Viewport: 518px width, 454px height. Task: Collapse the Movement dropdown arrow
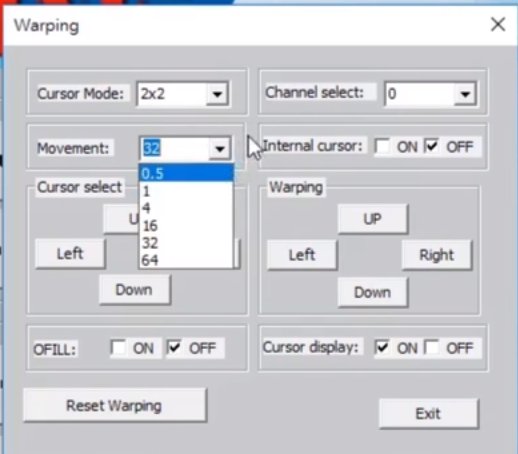(220, 149)
